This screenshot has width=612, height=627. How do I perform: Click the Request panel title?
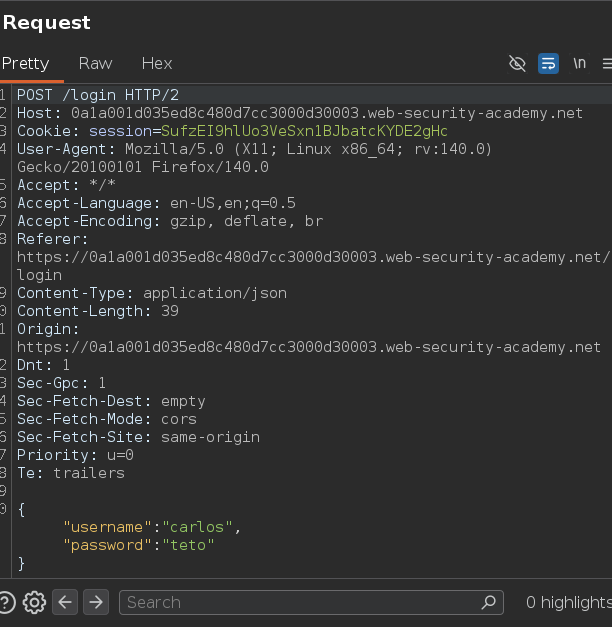click(46, 22)
